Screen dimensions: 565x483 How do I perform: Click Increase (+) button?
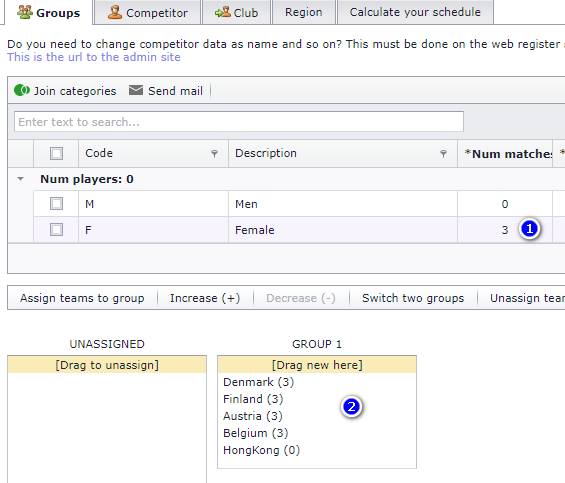[205, 298]
